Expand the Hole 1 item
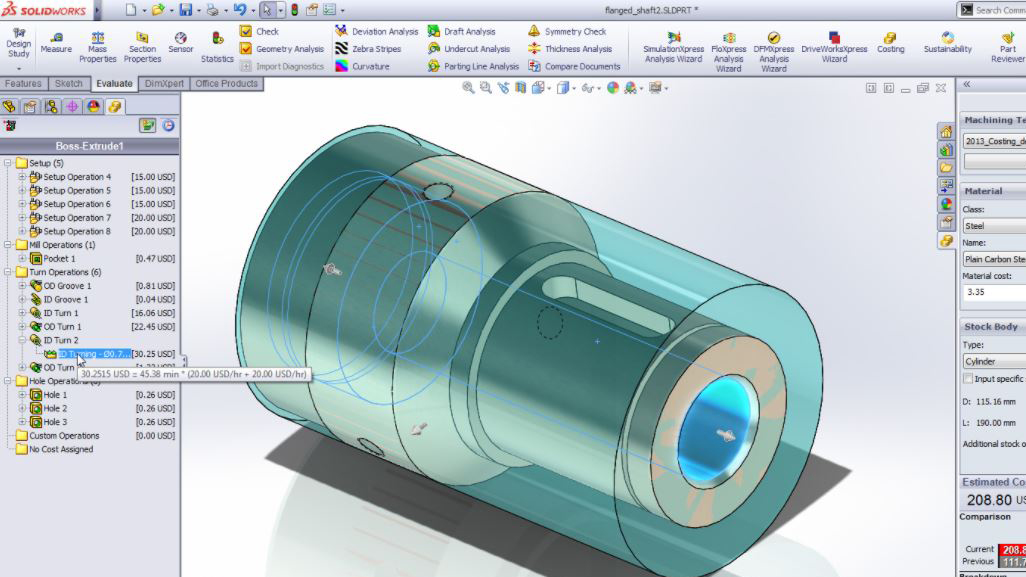The height and width of the screenshot is (577, 1026). tap(22, 394)
